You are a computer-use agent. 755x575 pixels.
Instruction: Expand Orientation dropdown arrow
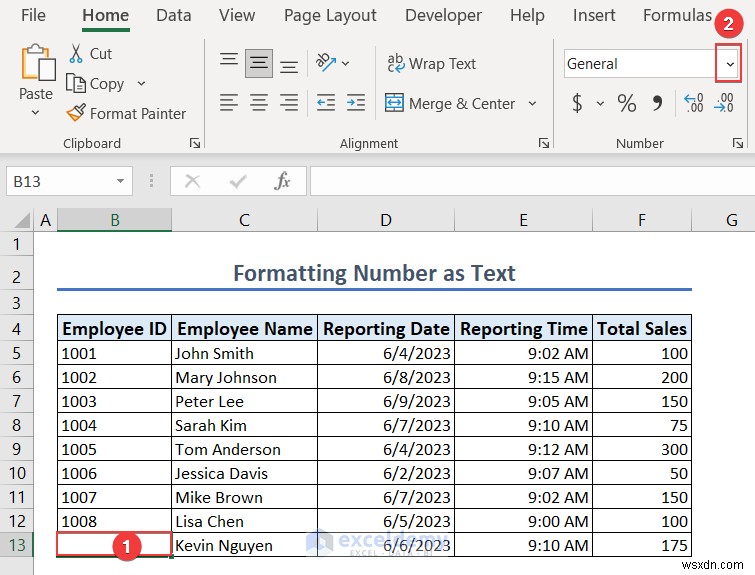[x=345, y=63]
